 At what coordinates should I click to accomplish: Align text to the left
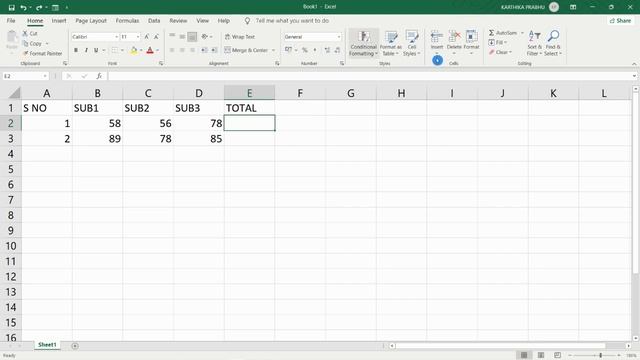(172, 50)
